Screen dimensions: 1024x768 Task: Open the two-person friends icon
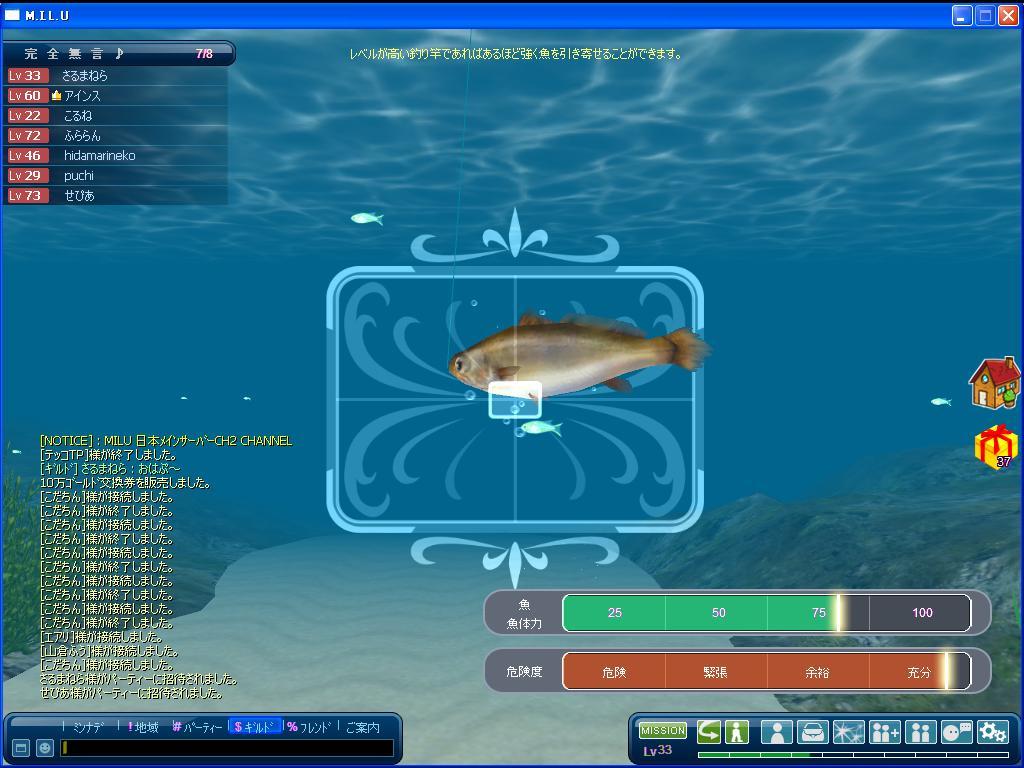click(x=921, y=732)
